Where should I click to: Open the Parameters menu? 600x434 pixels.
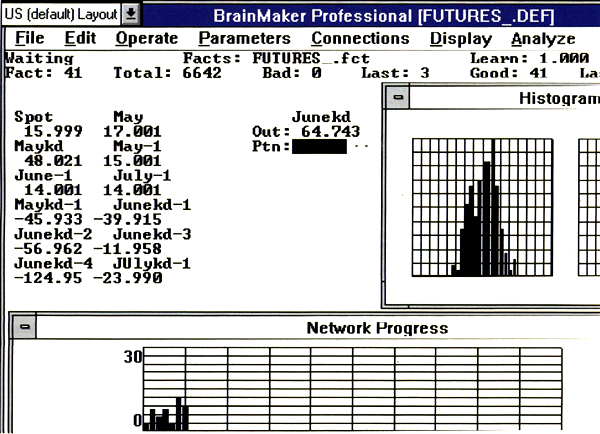[x=245, y=39]
